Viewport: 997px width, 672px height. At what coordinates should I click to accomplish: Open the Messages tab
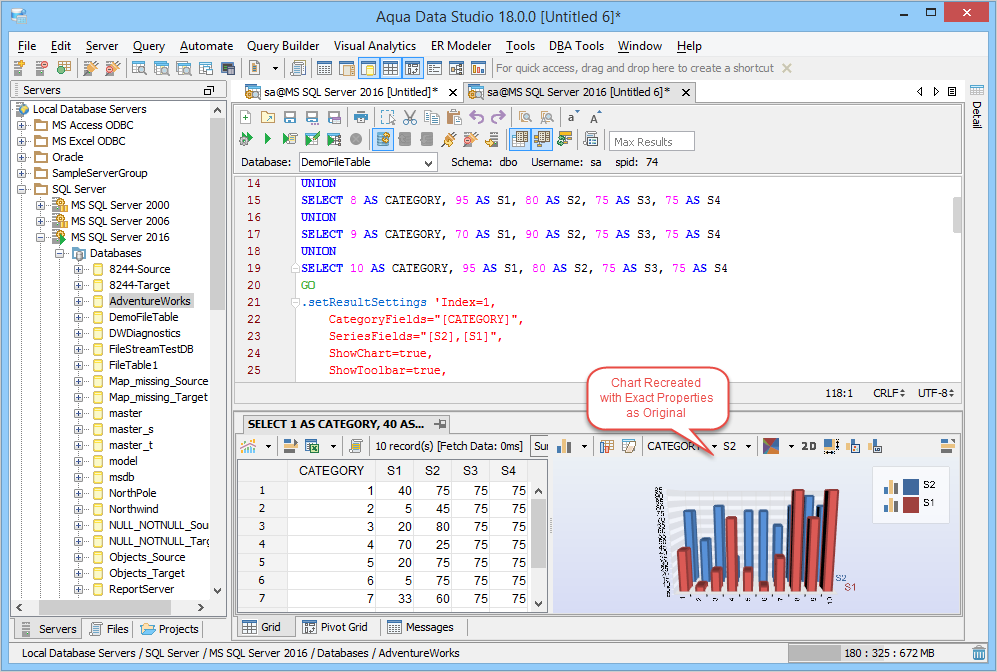pyautogui.click(x=420, y=627)
